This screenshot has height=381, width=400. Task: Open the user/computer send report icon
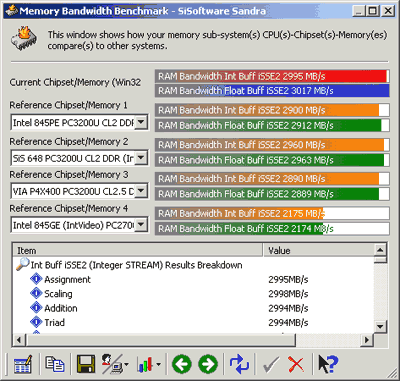111,364
